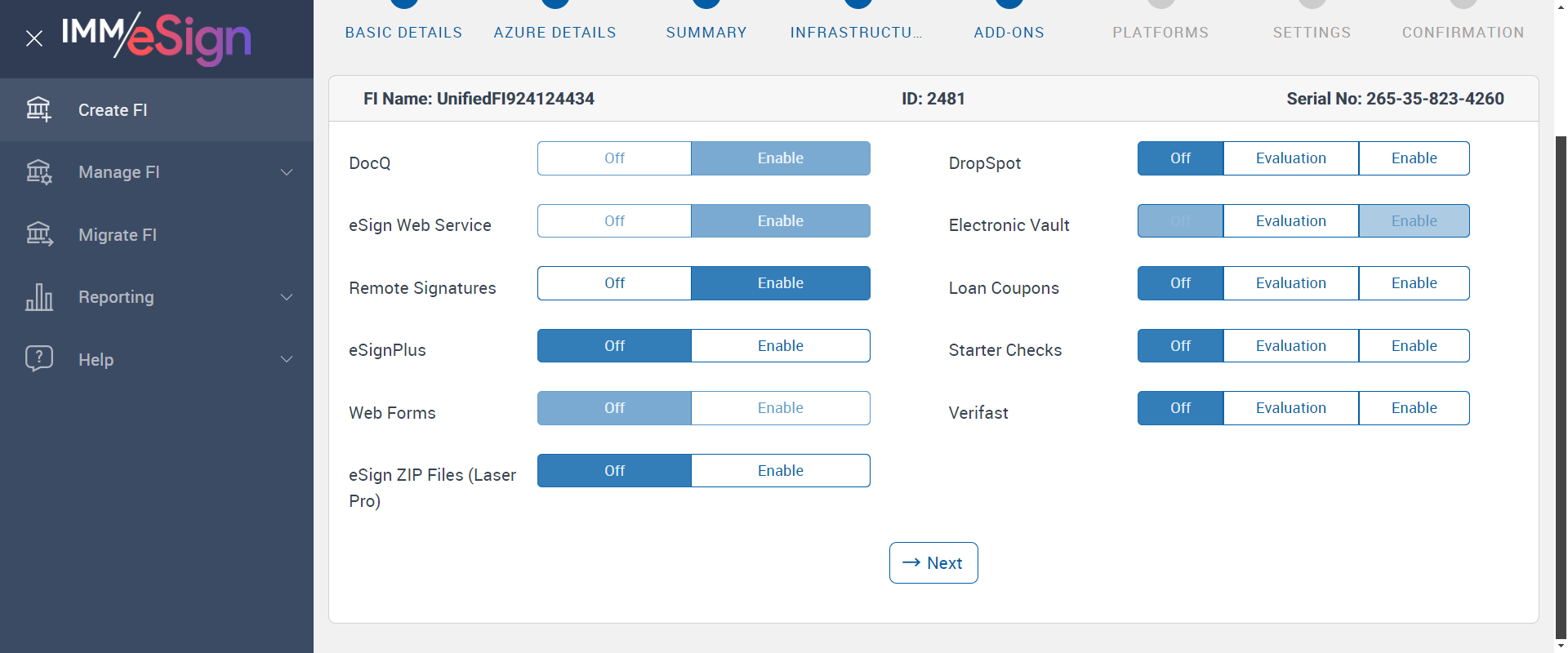Turn Electronic Vault Off

click(x=1181, y=221)
